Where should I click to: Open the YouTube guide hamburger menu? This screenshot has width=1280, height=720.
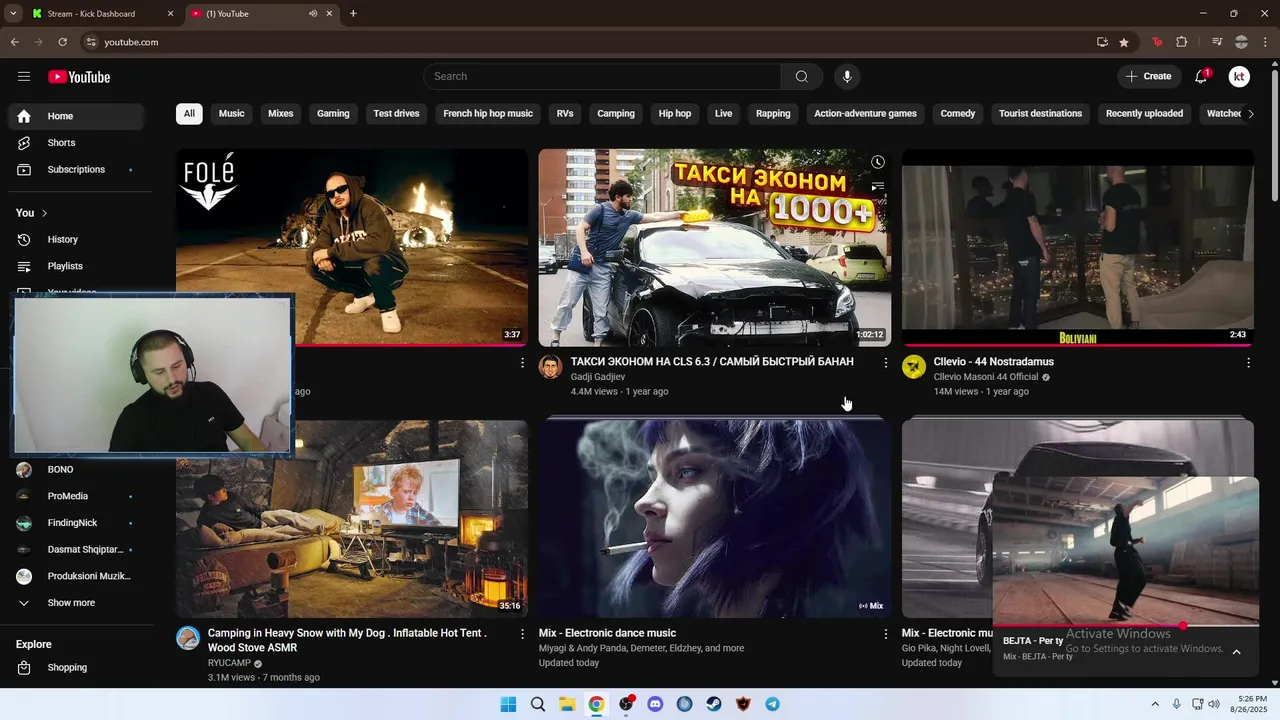[24, 77]
